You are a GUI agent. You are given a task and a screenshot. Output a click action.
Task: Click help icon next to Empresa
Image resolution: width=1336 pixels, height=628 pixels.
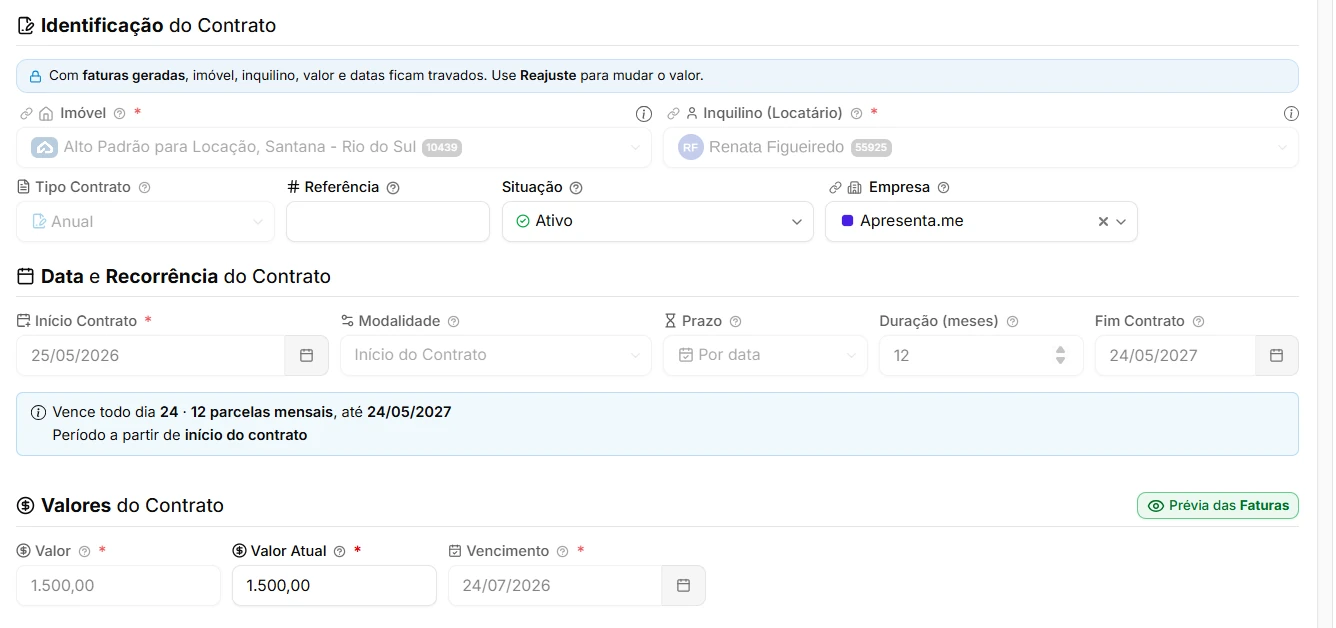(943, 188)
